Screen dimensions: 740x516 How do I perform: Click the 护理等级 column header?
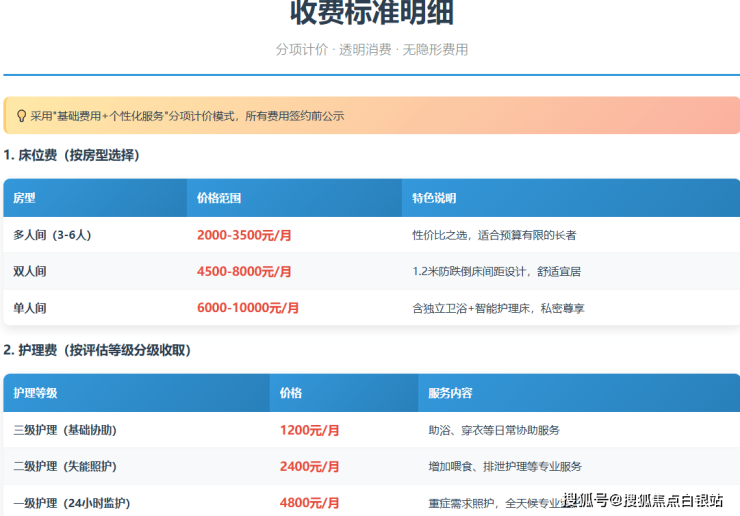point(35,393)
